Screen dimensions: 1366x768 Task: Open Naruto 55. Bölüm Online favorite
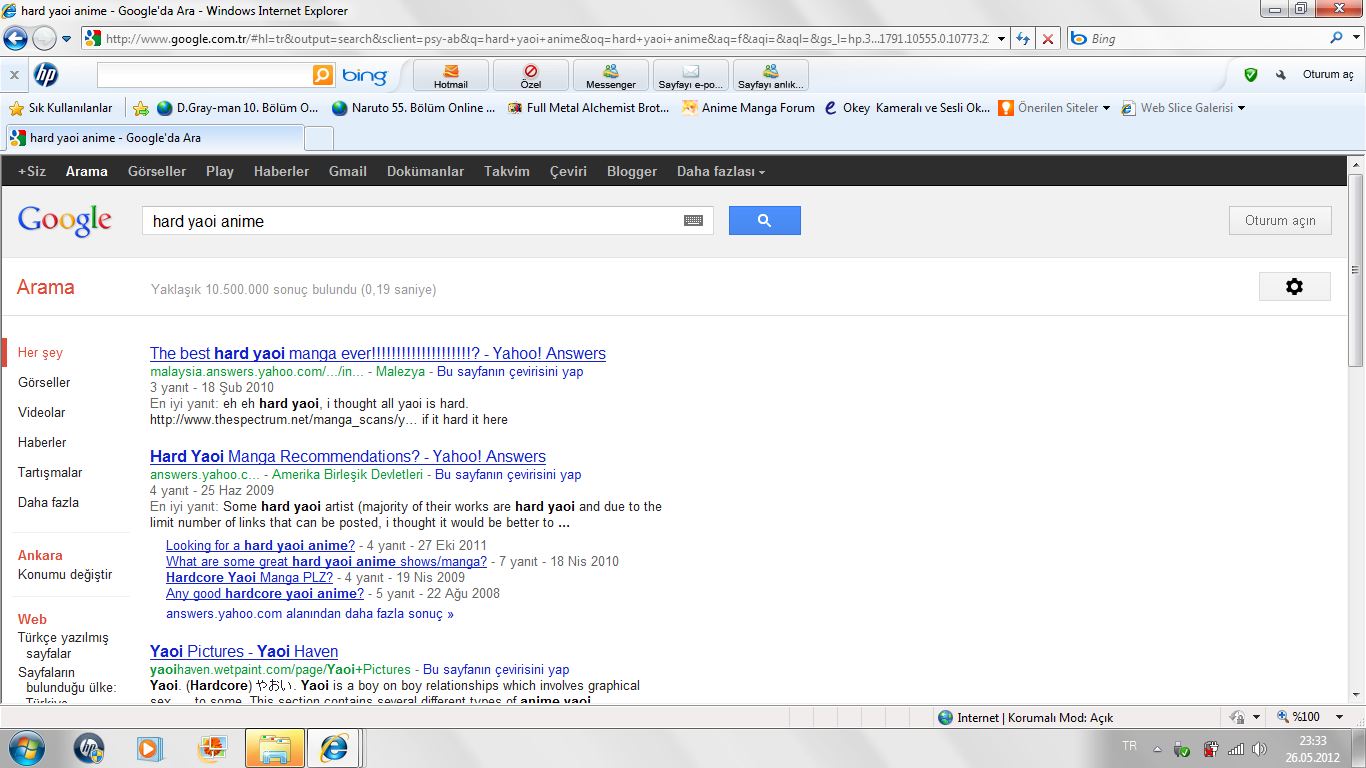point(413,108)
